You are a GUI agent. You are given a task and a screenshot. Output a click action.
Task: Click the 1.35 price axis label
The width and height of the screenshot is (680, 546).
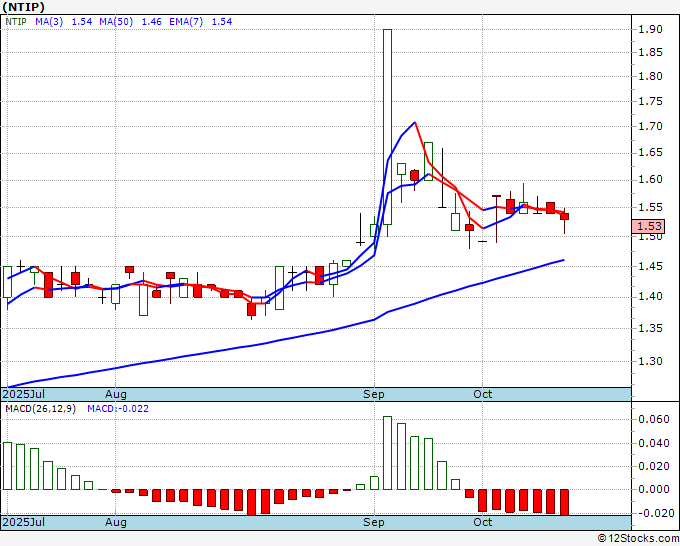pyautogui.click(x=650, y=328)
